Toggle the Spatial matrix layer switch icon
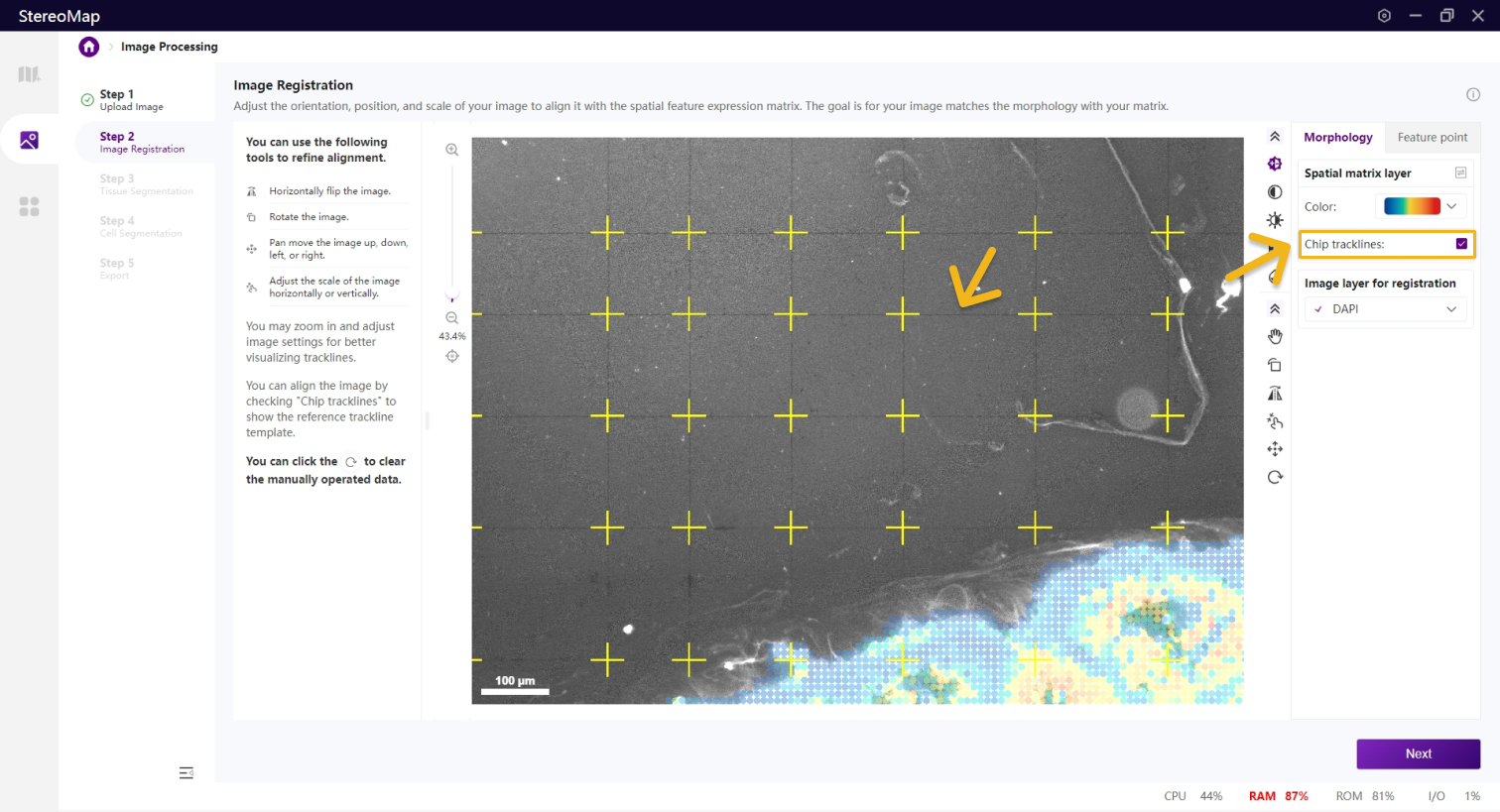The height and width of the screenshot is (812, 1500). 1460,174
